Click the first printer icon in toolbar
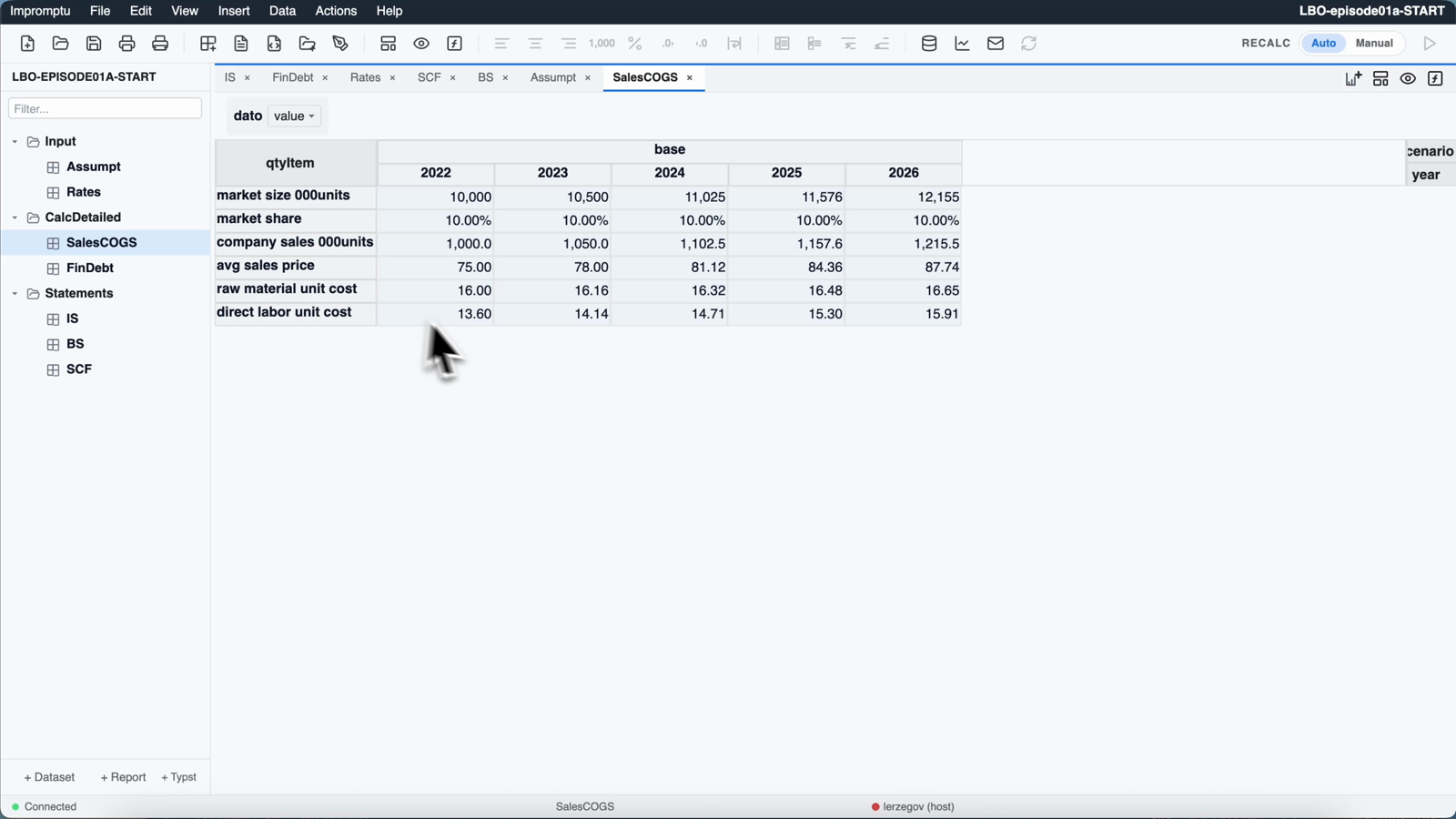 point(126,44)
